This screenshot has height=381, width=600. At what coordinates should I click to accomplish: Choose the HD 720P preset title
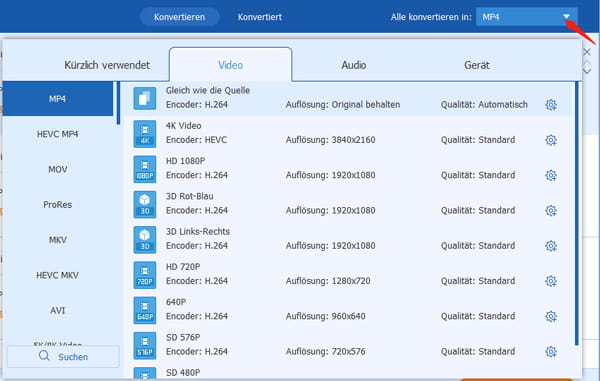183,267
